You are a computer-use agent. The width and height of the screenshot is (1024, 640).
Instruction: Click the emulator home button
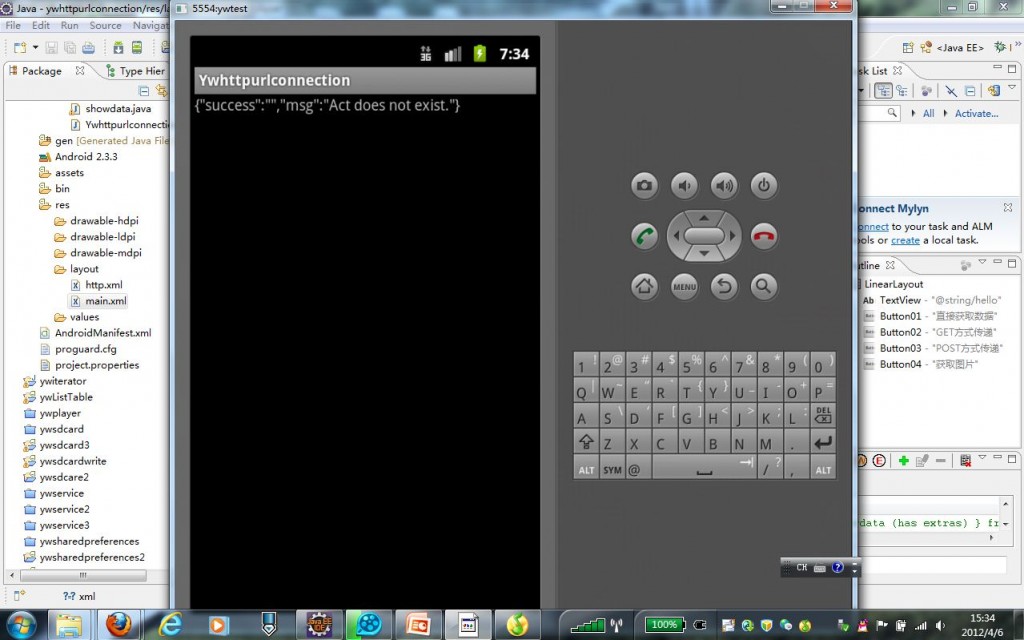[644, 286]
